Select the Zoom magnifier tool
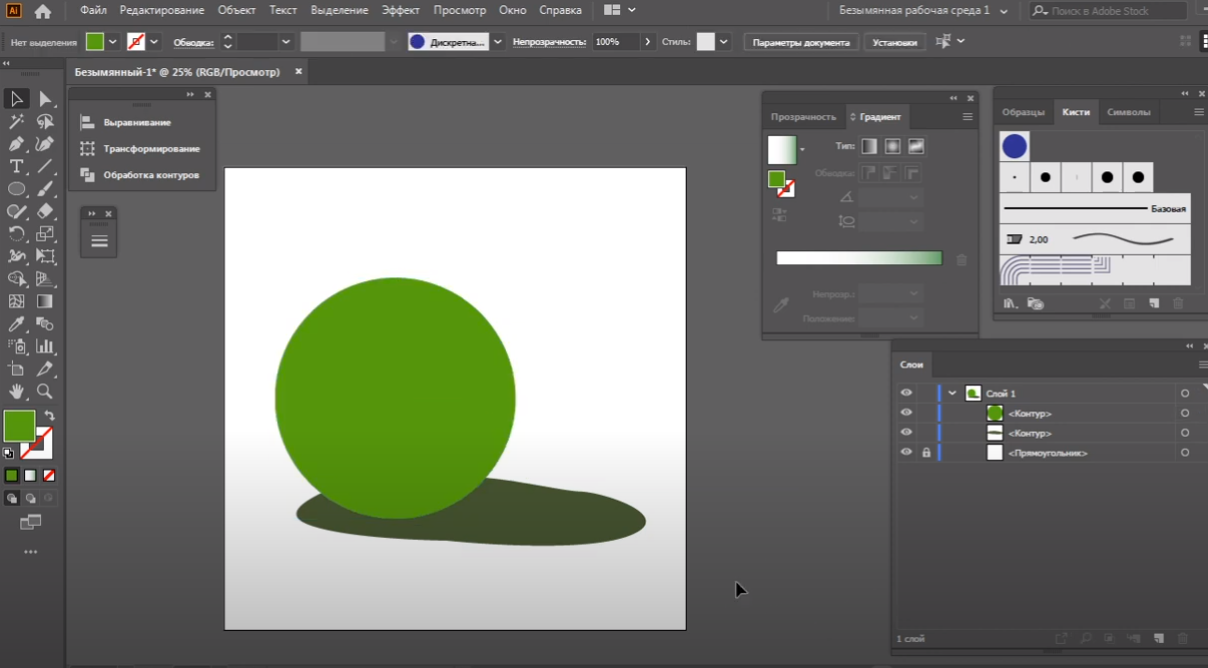 (x=45, y=392)
